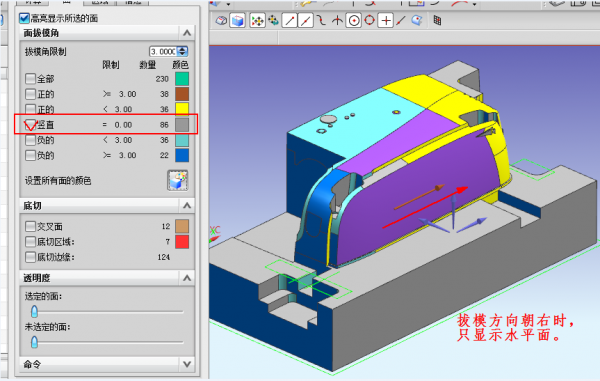Tick the 底切区域 undercut regions checkbox
Viewport: 600px width, 381px height.
[30, 242]
